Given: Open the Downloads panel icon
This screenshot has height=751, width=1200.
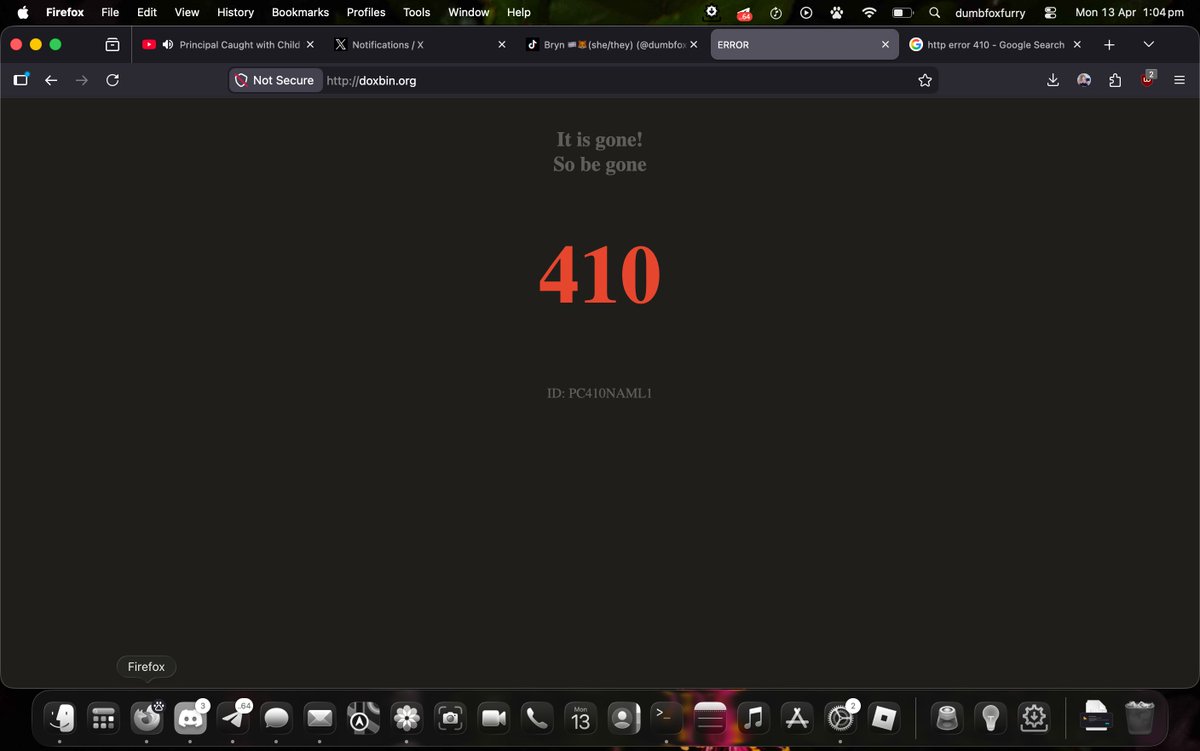Looking at the screenshot, I should pos(1053,80).
